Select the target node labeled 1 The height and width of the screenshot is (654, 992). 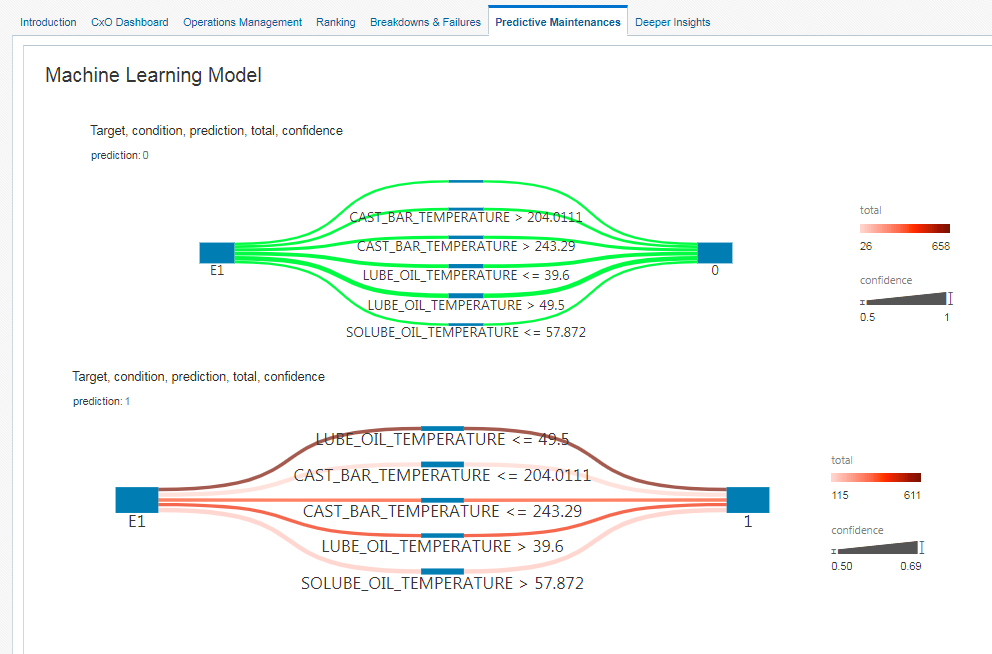(x=747, y=499)
